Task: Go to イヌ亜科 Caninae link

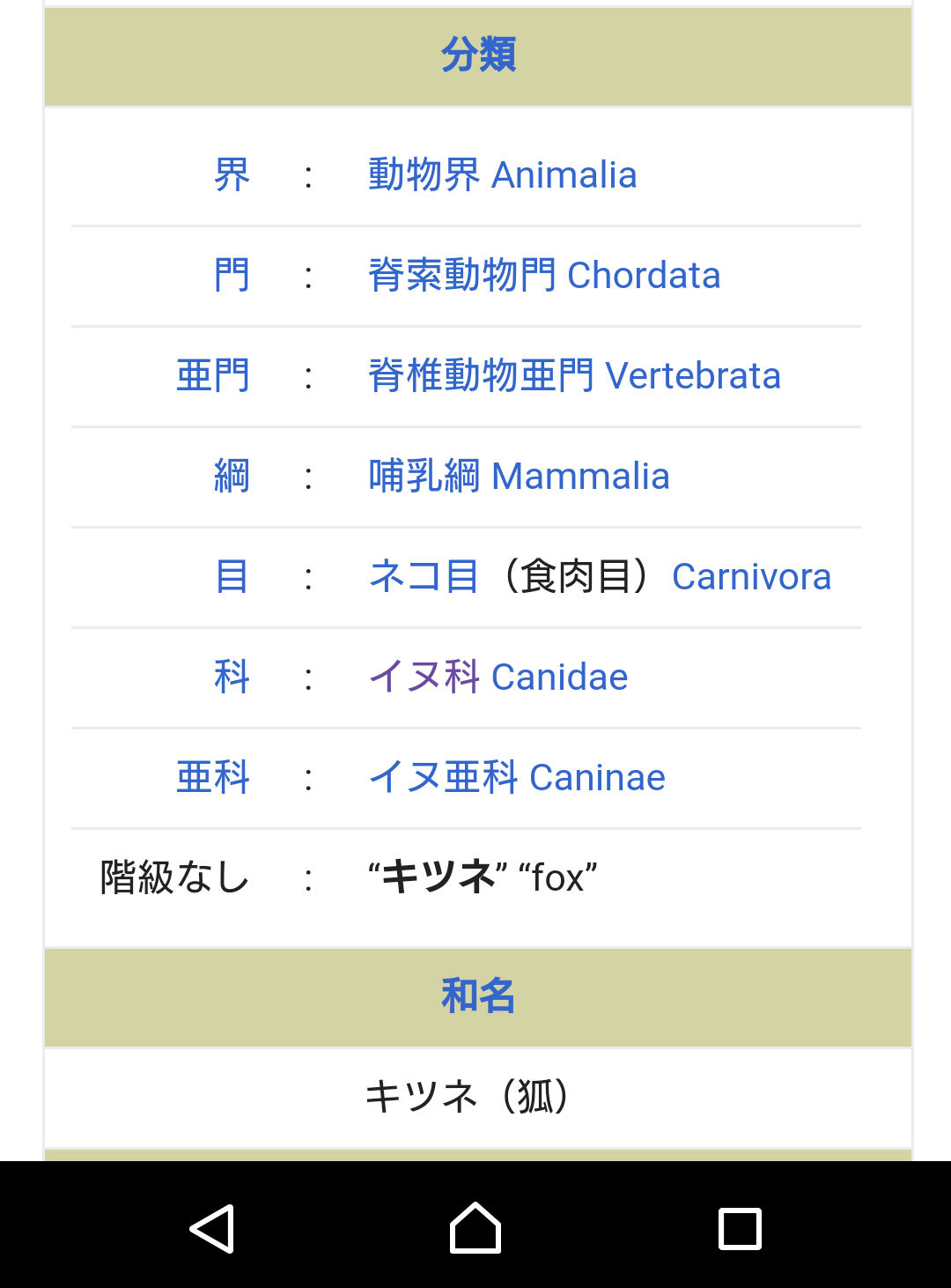Action: pos(516,778)
